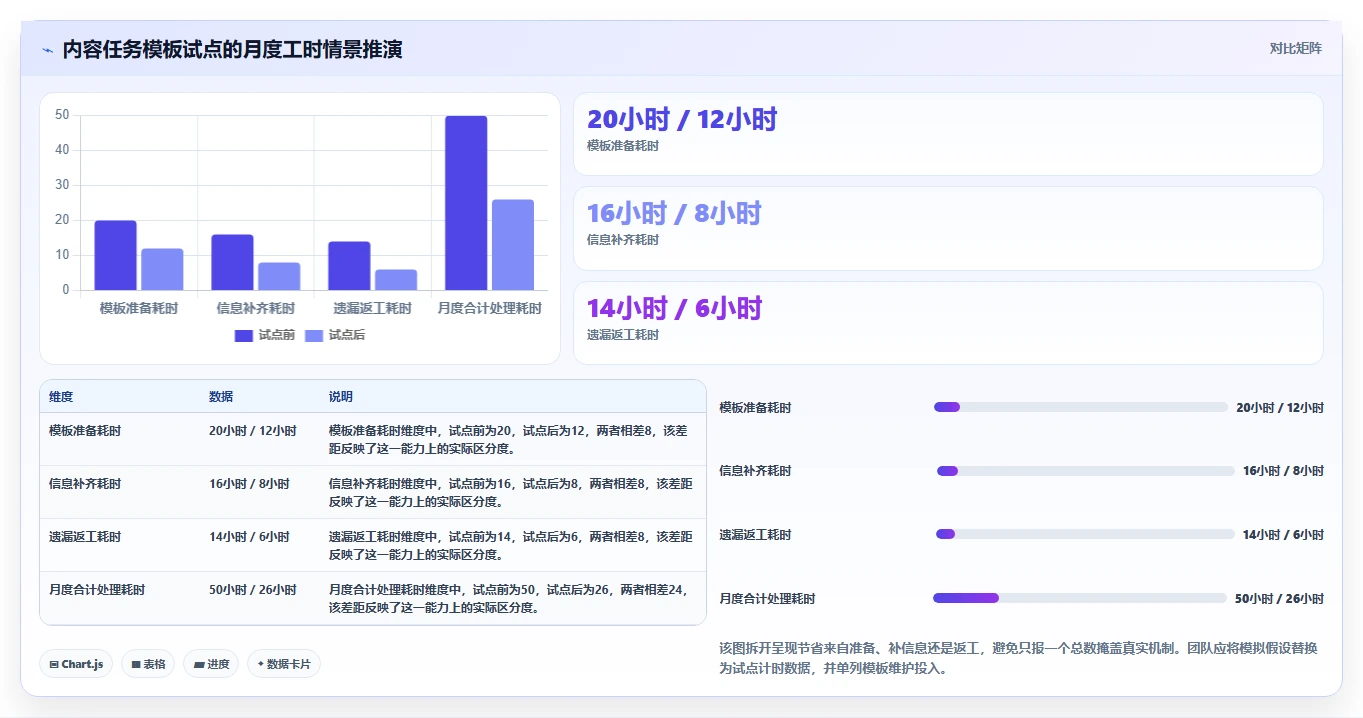Select the 月度合计处理耗时 cell in table
The height and width of the screenshot is (718, 1363).
tap(97, 590)
